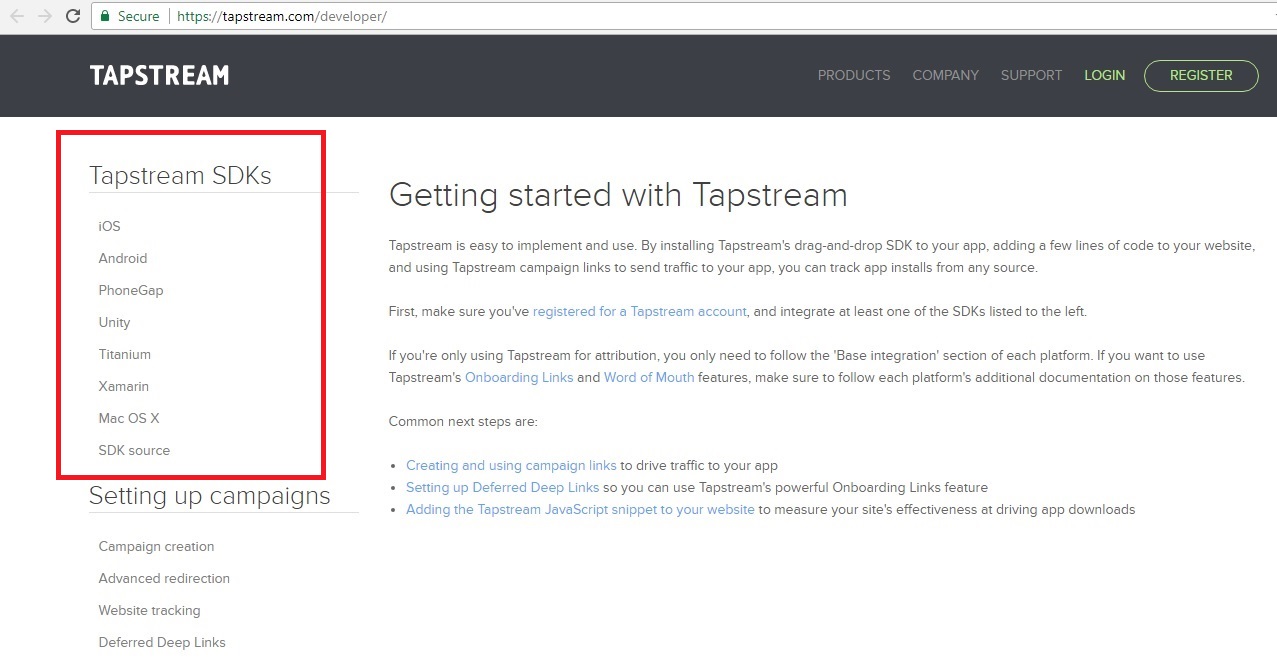
Task: Select PhoneGap in the SDK list
Action: pos(130,290)
